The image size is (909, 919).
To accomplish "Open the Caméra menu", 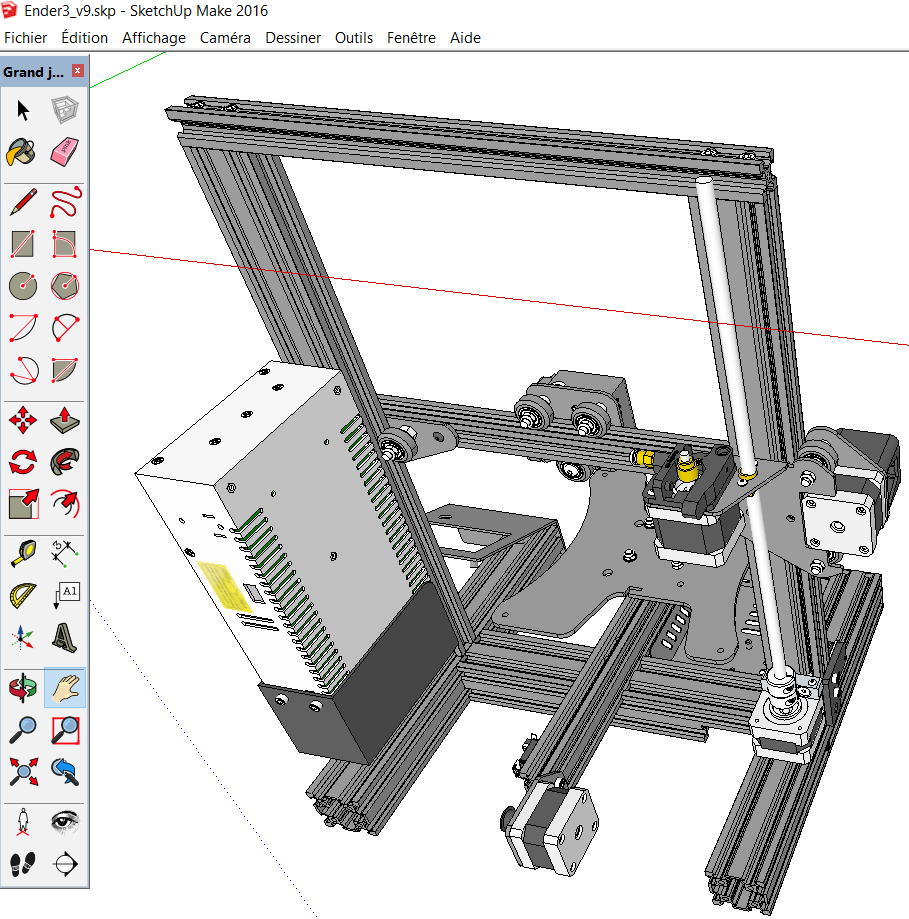I will pyautogui.click(x=225, y=38).
